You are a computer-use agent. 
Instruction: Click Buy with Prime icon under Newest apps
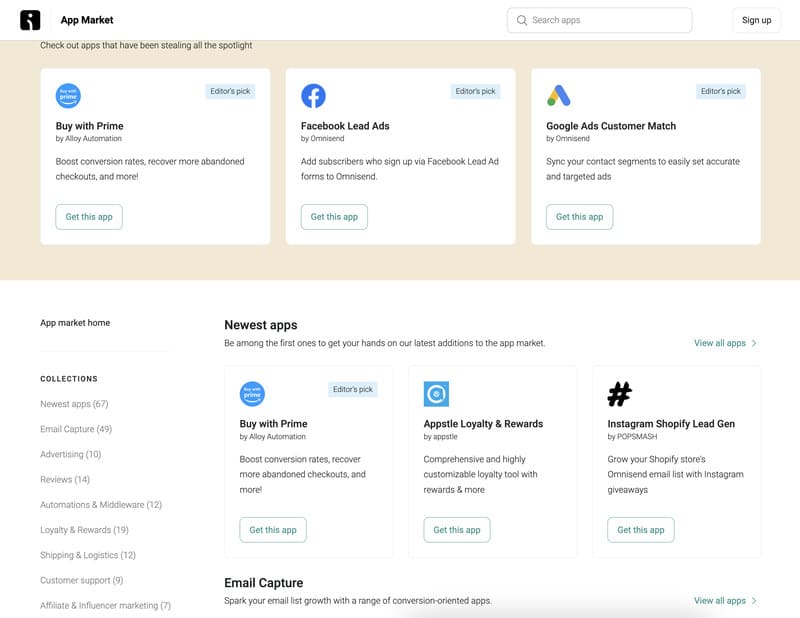click(x=252, y=393)
